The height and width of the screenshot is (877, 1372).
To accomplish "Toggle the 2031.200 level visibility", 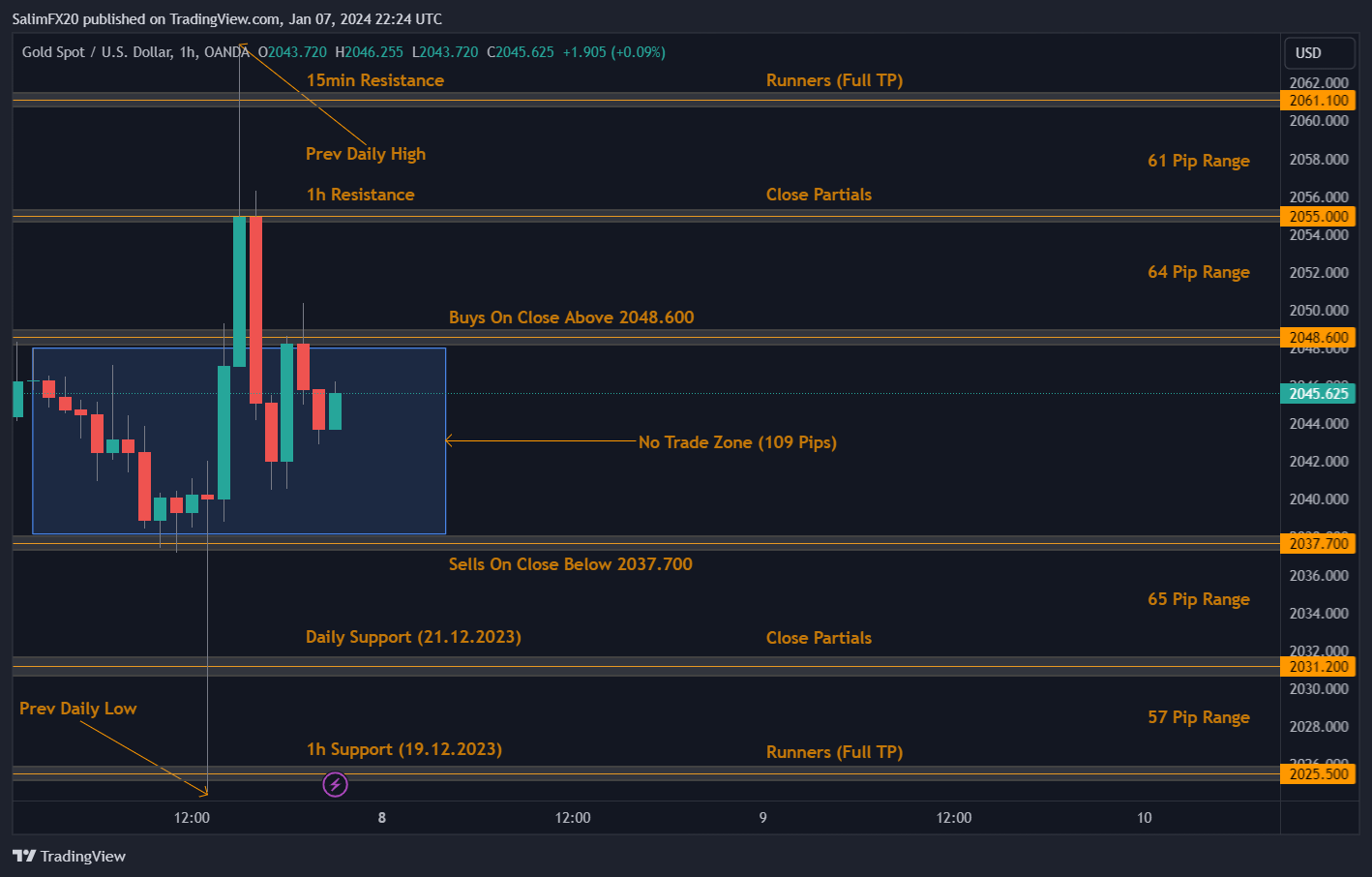I will [1318, 666].
